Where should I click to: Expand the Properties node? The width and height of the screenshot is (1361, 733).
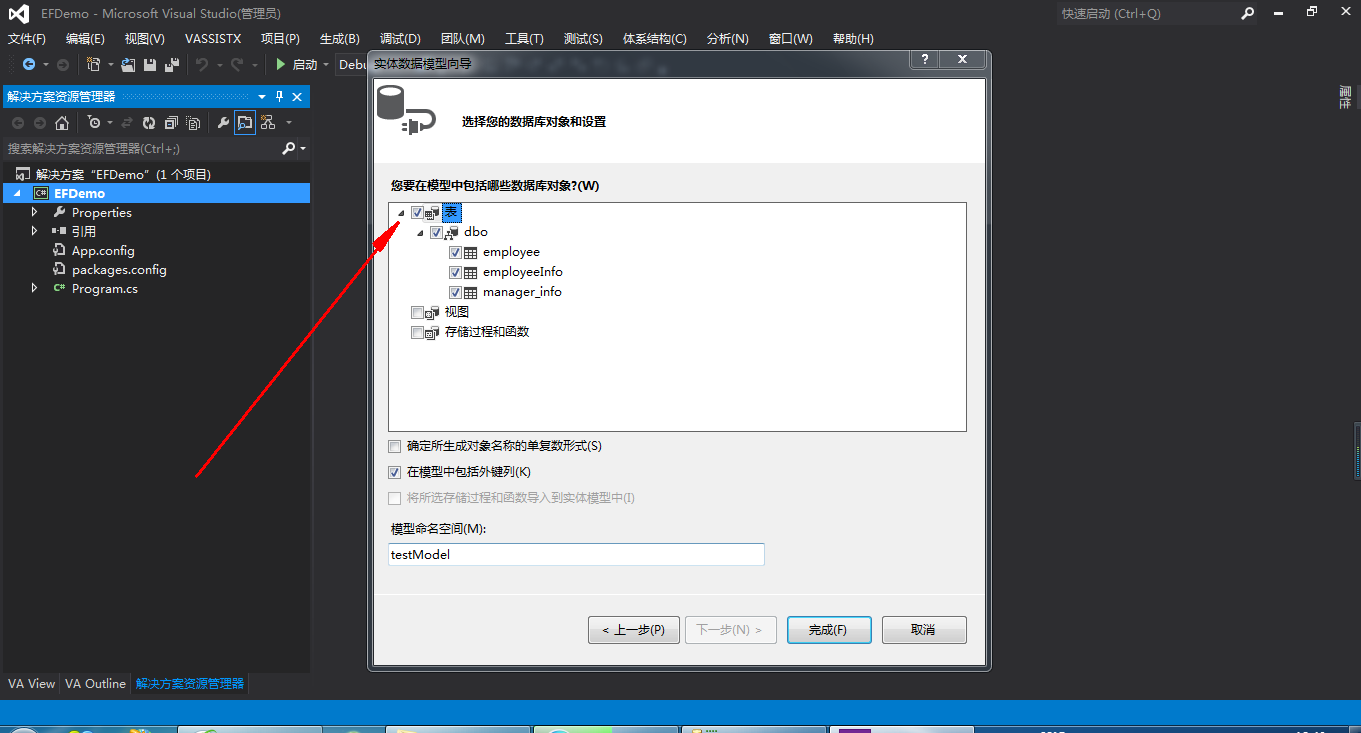34,212
